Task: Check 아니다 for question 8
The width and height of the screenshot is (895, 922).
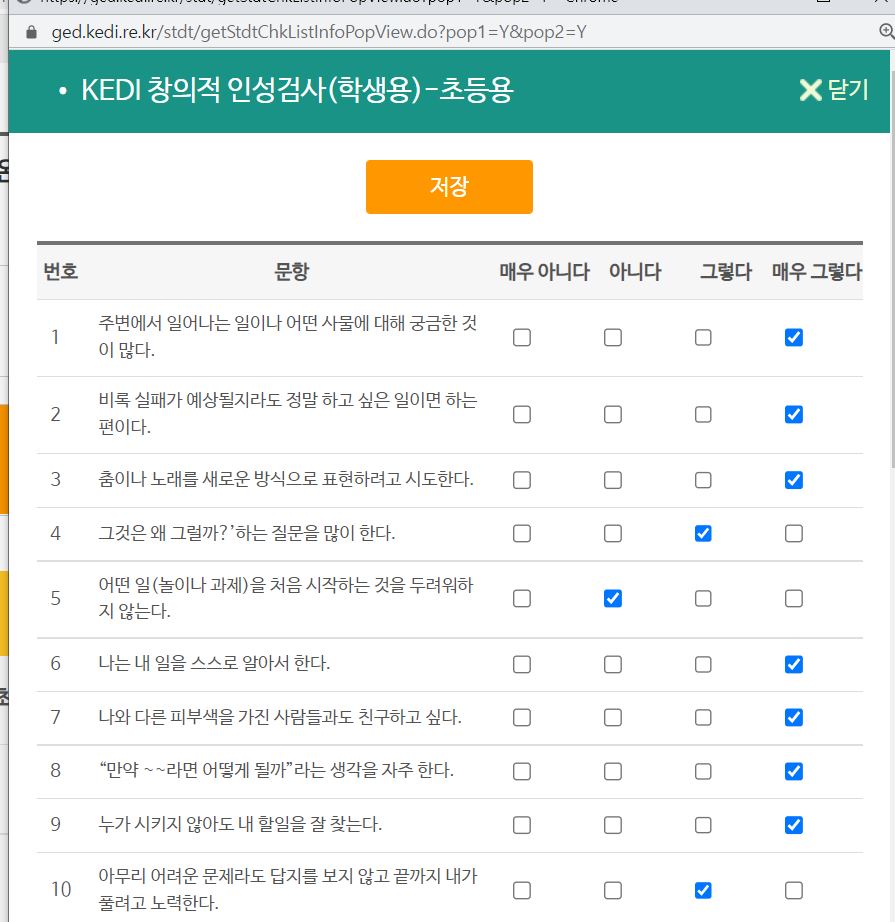Action: [613, 771]
